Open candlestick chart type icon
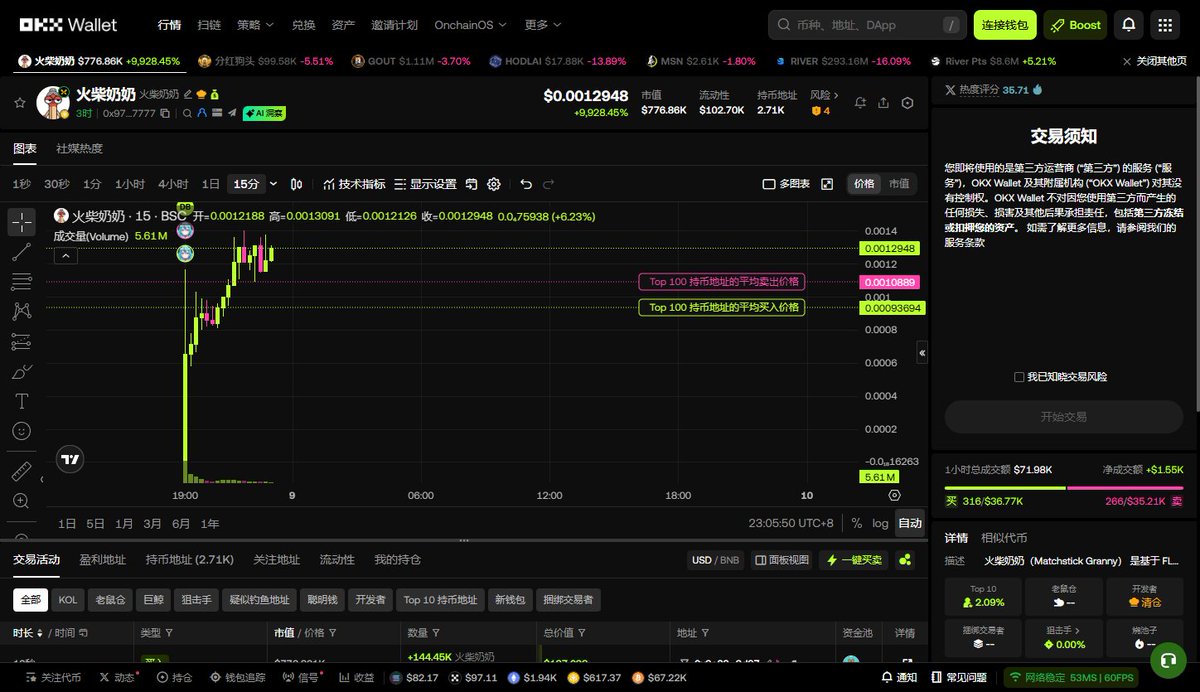Screen dimensions: 1200x692 coord(296,184)
